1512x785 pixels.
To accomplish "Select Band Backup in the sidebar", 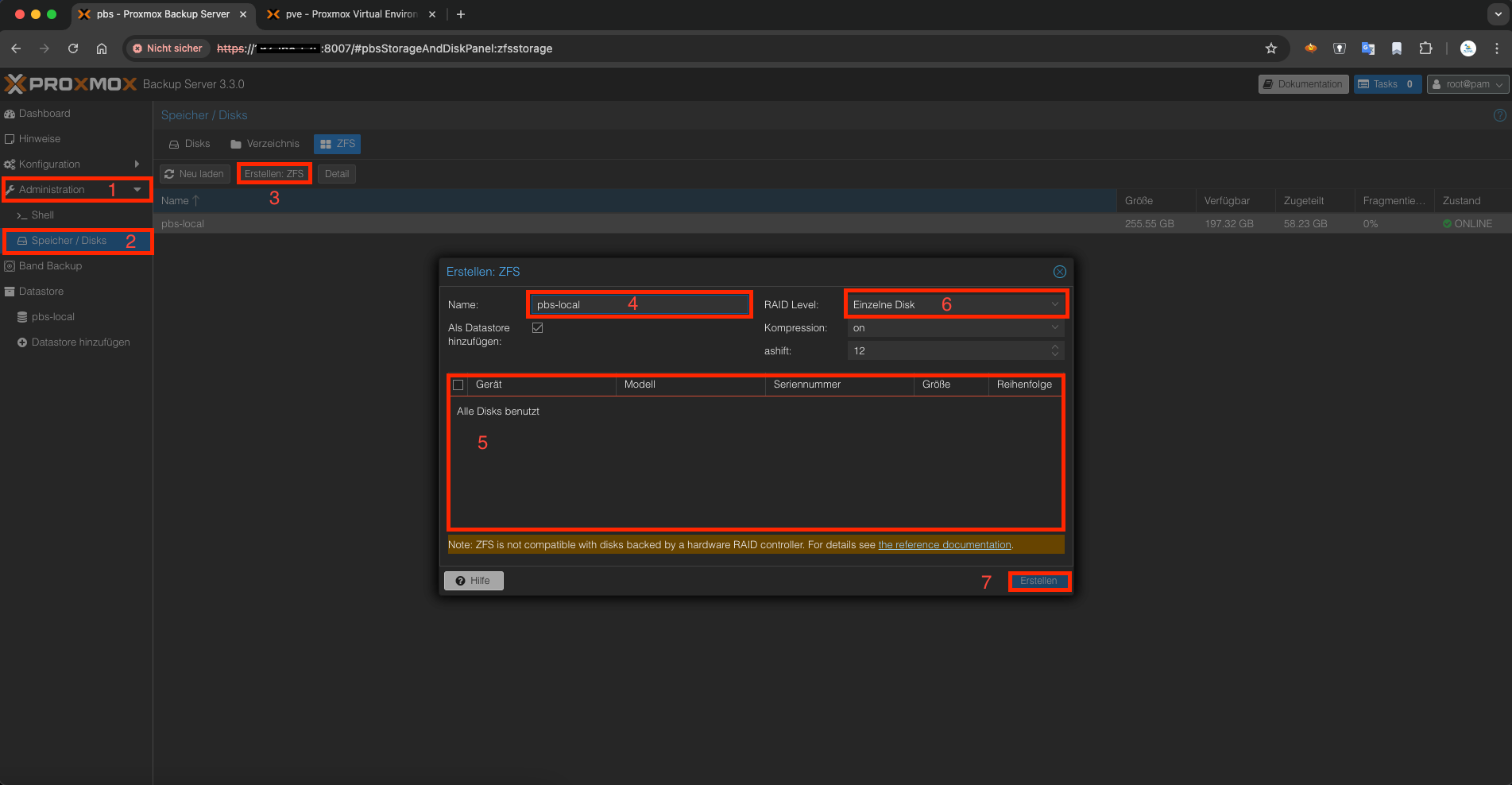I will [x=50, y=265].
